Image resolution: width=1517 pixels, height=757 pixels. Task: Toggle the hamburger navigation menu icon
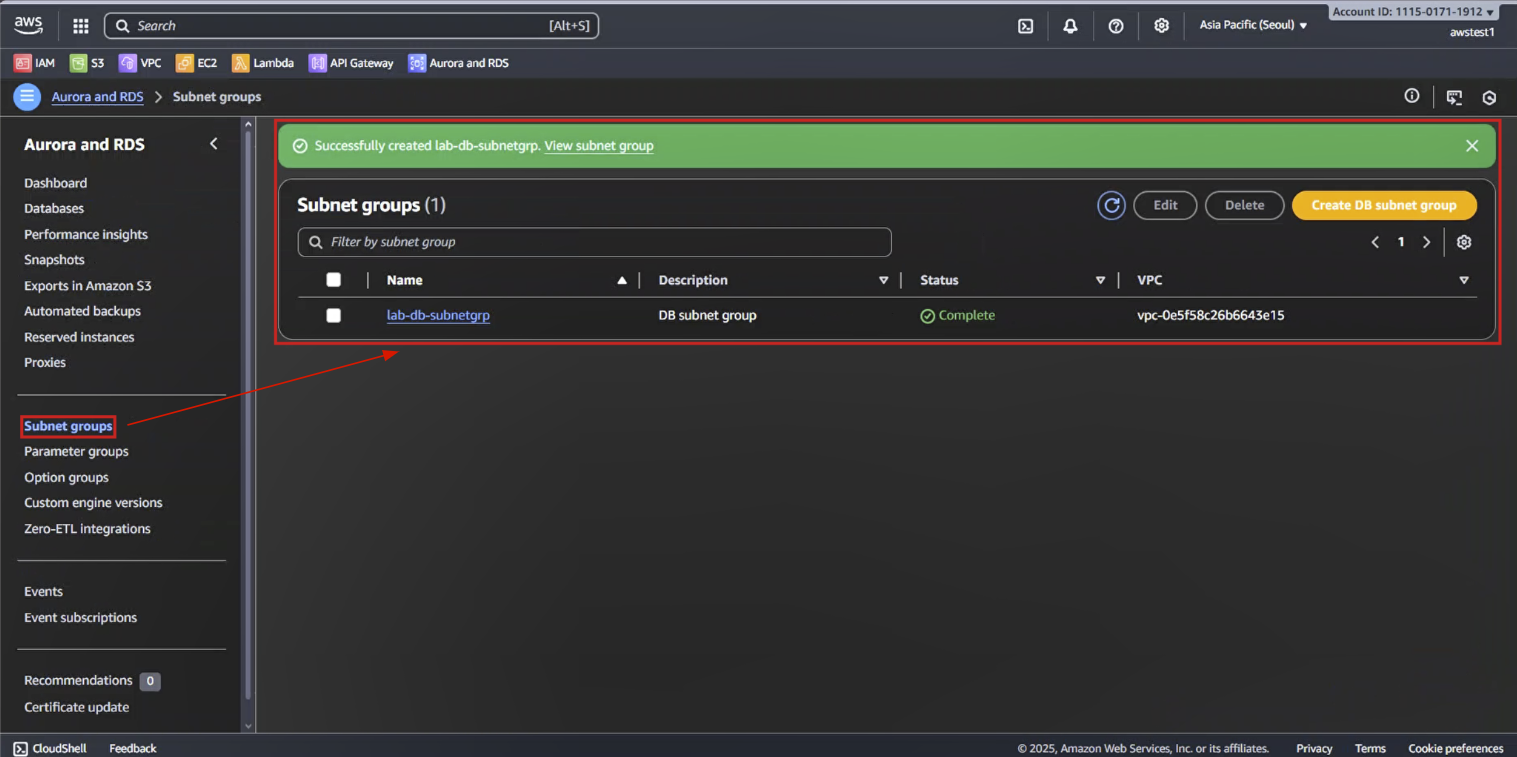click(x=27, y=97)
